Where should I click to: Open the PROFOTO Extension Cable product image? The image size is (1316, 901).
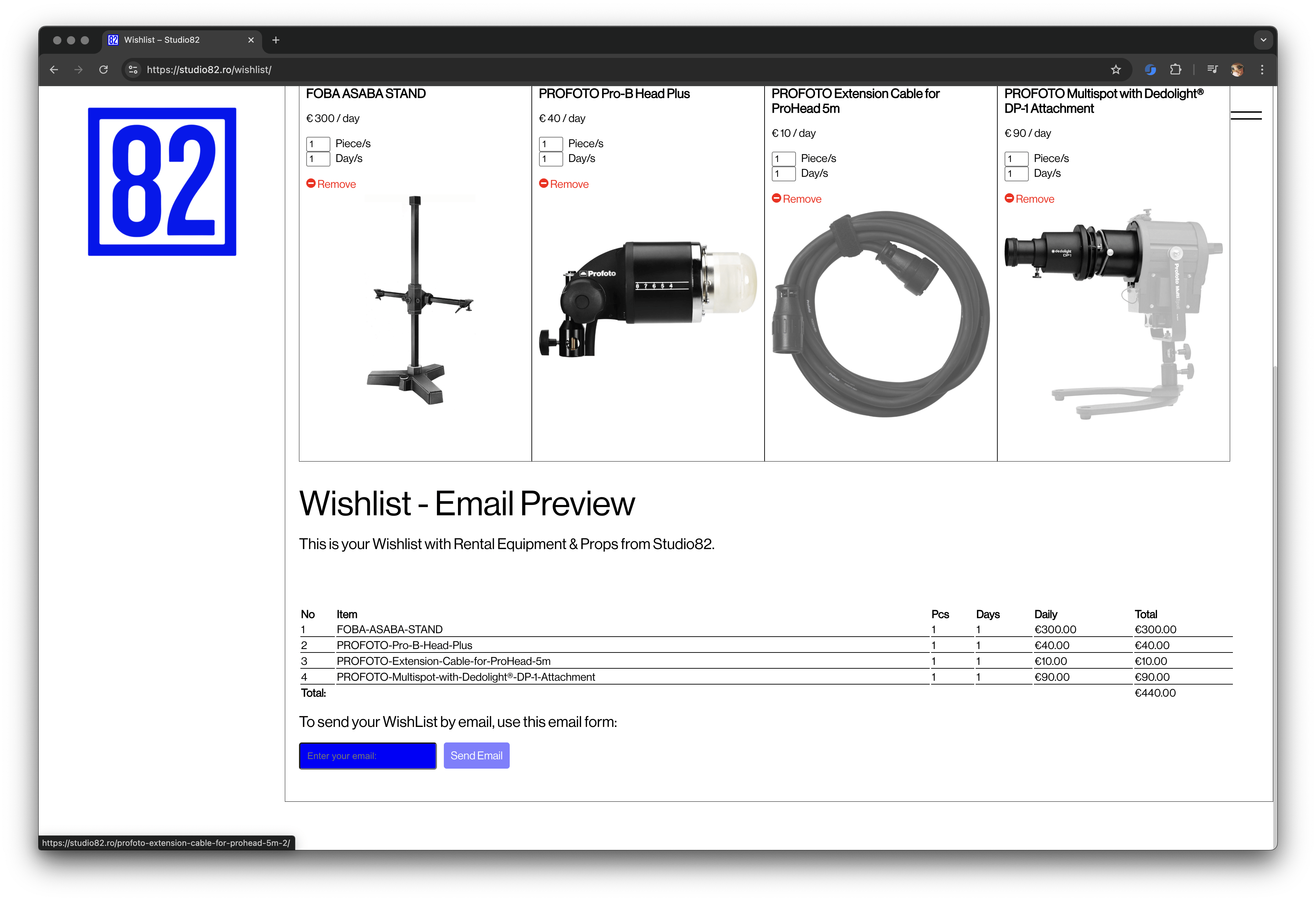click(x=880, y=314)
